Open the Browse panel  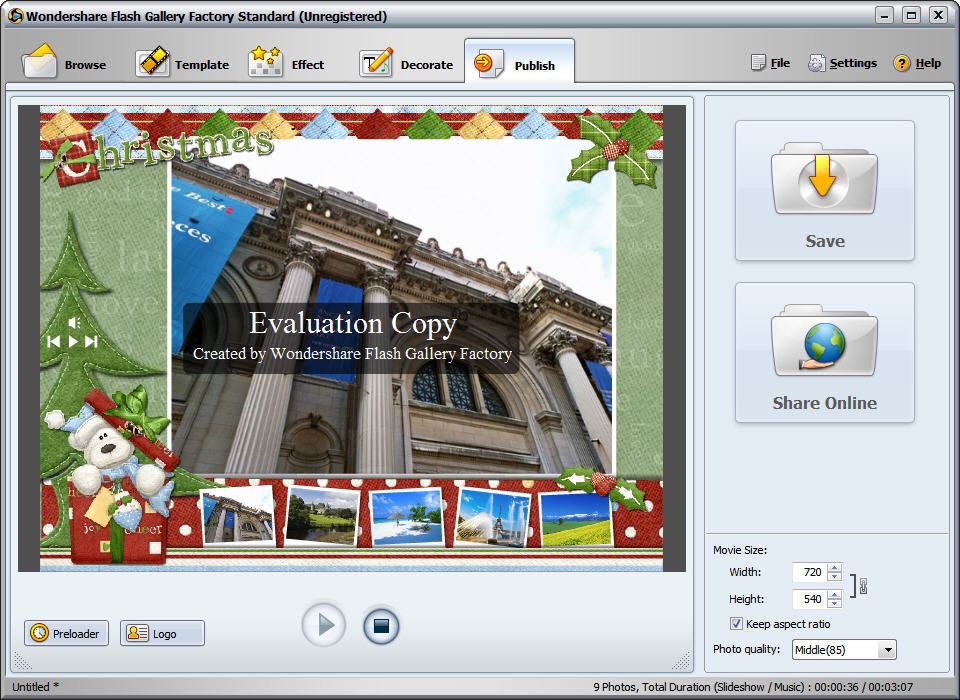[65, 62]
